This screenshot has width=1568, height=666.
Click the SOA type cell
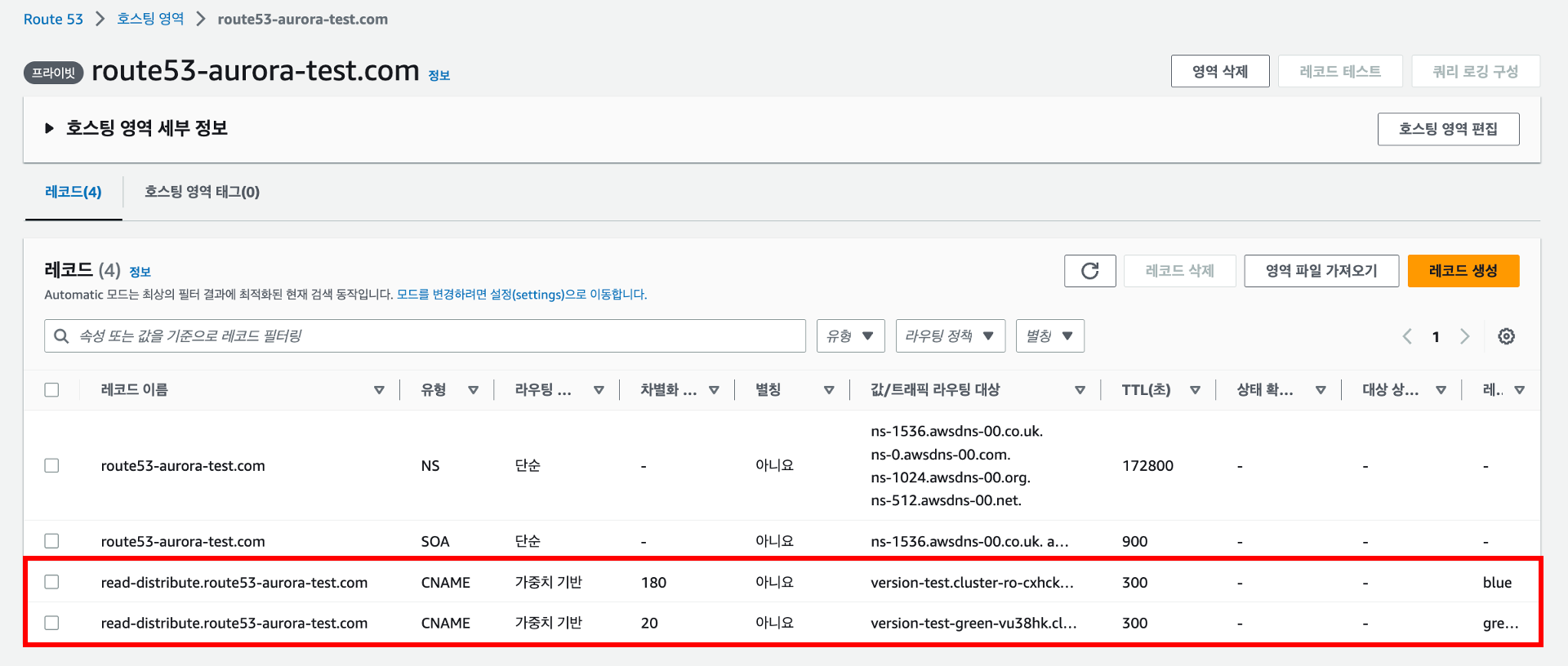click(x=435, y=541)
